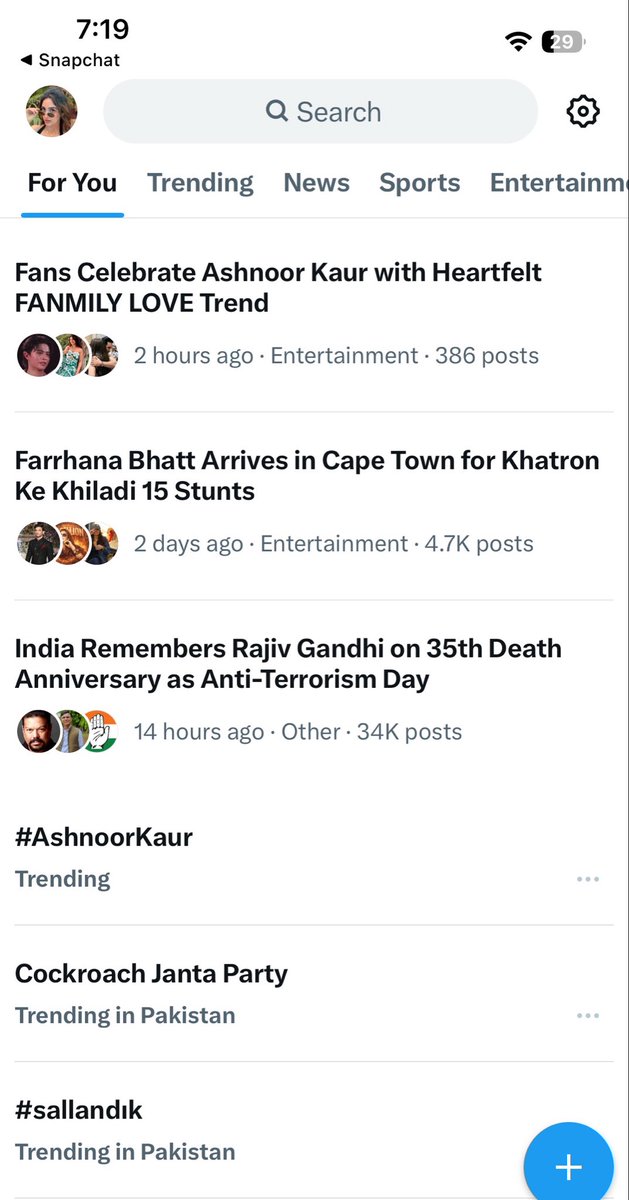Select the Entertainment tab
Screen dimensions: 629x1200
559,183
